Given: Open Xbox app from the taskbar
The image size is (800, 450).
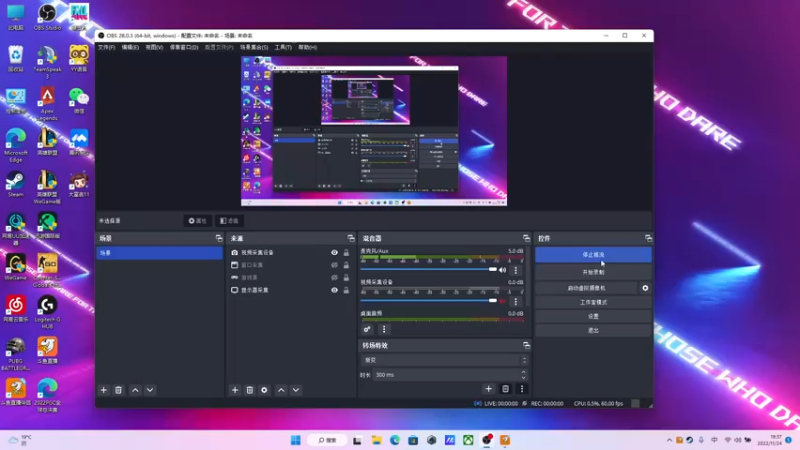Looking at the screenshot, I should pos(468,440).
